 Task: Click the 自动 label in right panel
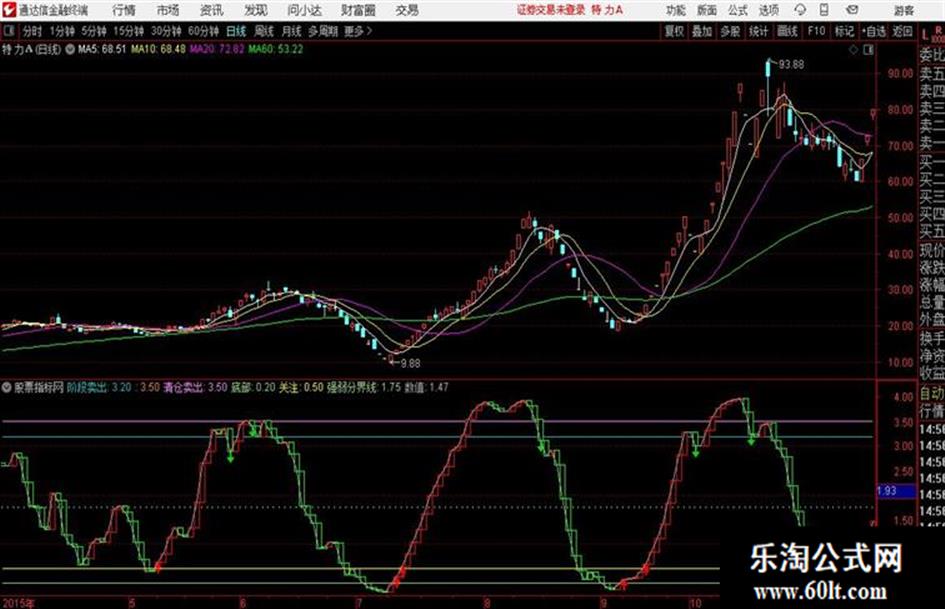coord(932,394)
